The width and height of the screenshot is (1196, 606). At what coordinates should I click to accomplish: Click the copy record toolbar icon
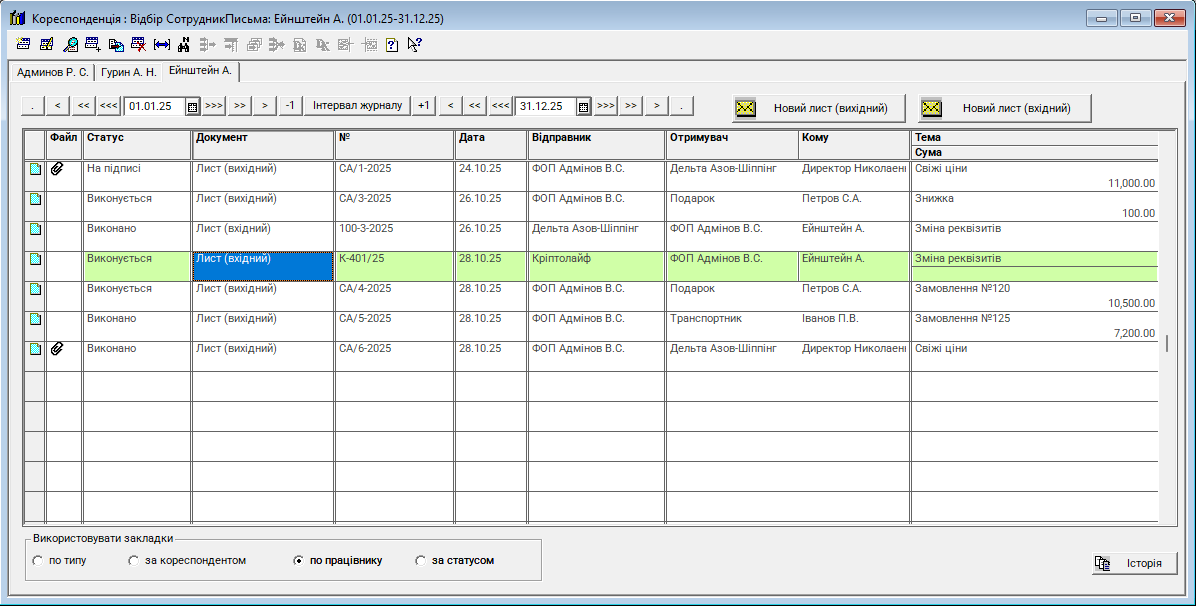(115, 44)
